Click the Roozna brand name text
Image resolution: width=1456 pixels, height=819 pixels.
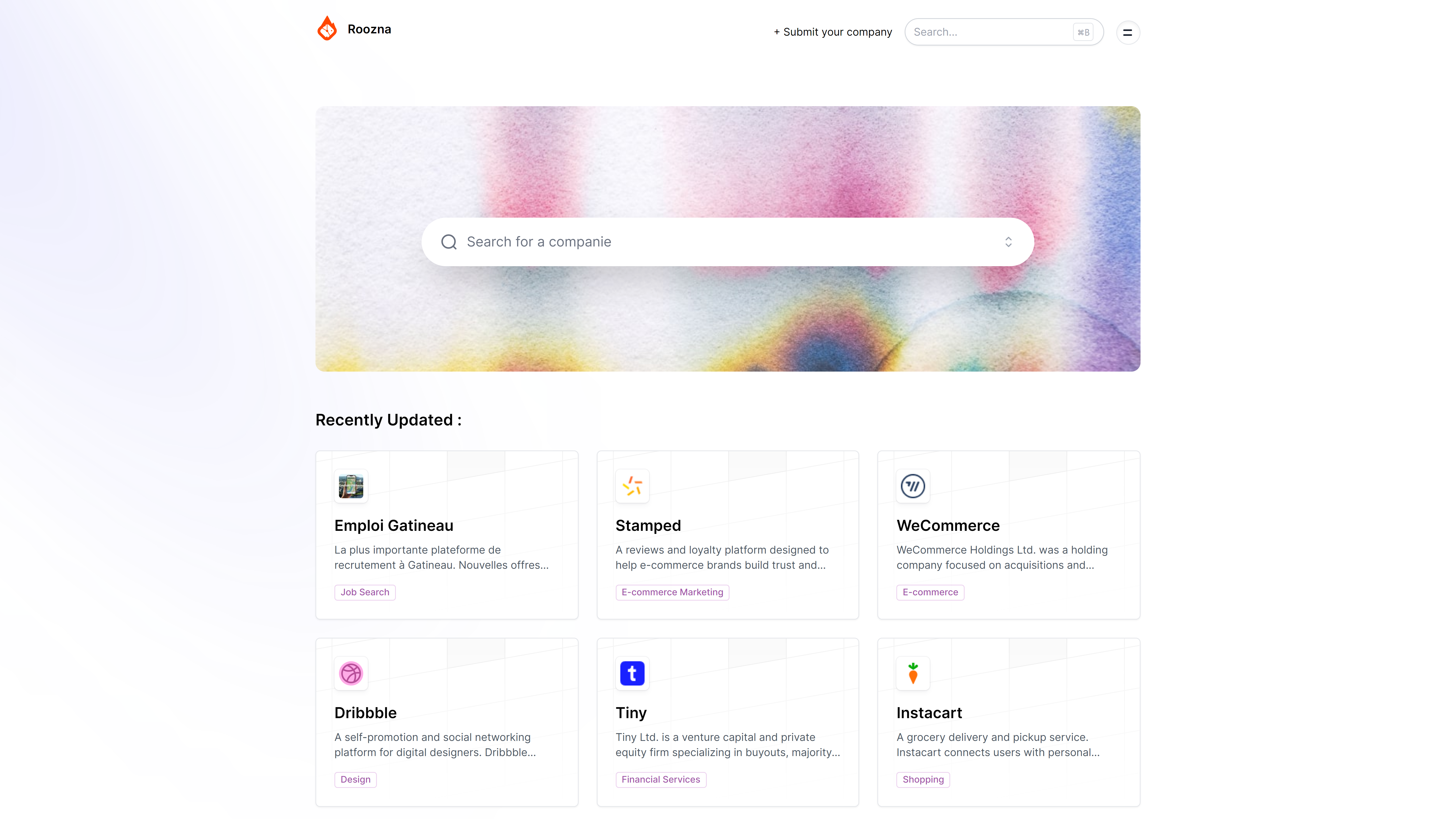[369, 29]
